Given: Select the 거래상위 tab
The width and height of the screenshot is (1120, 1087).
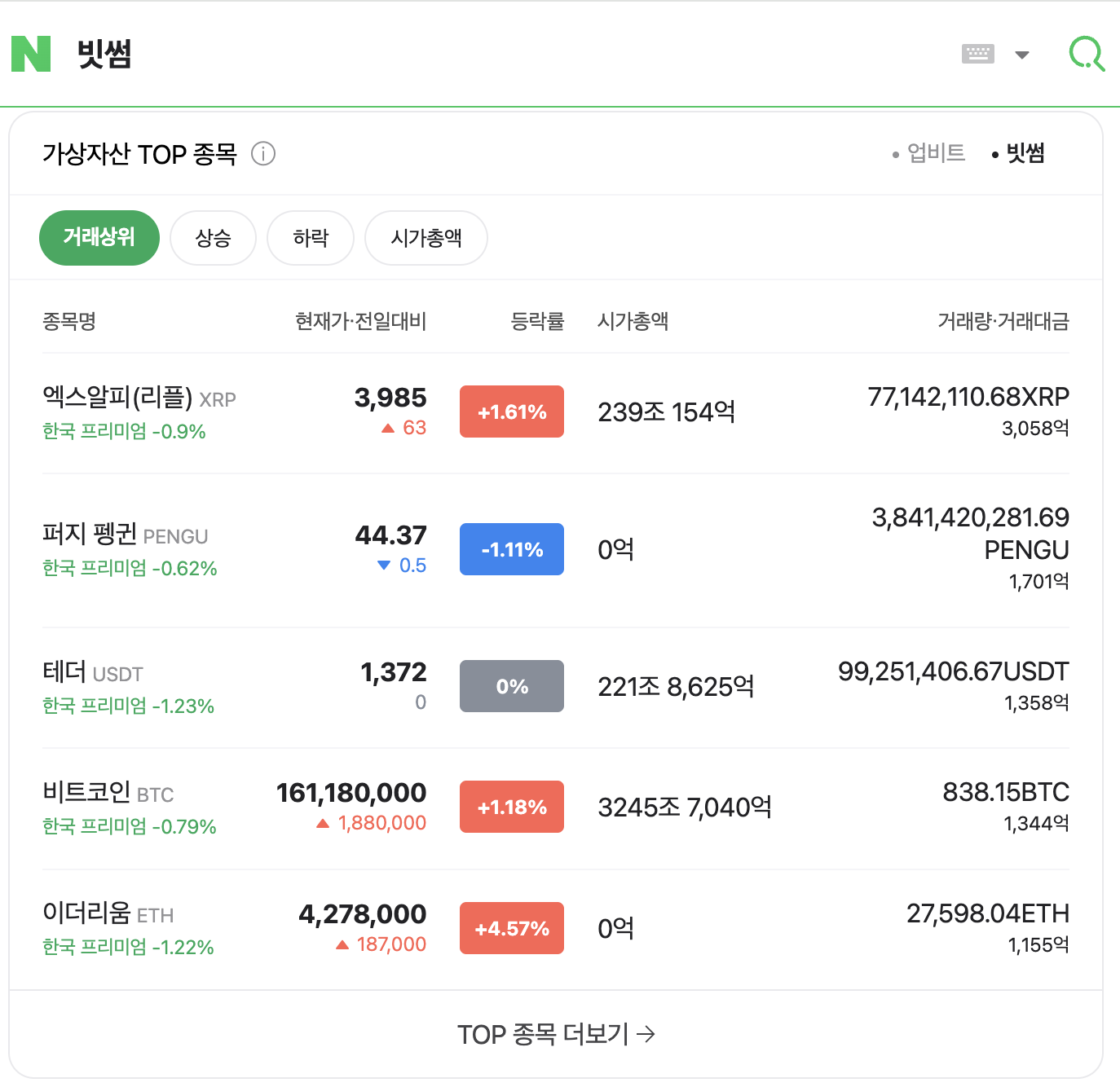Looking at the screenshot, I should click(x=99, y=238).
